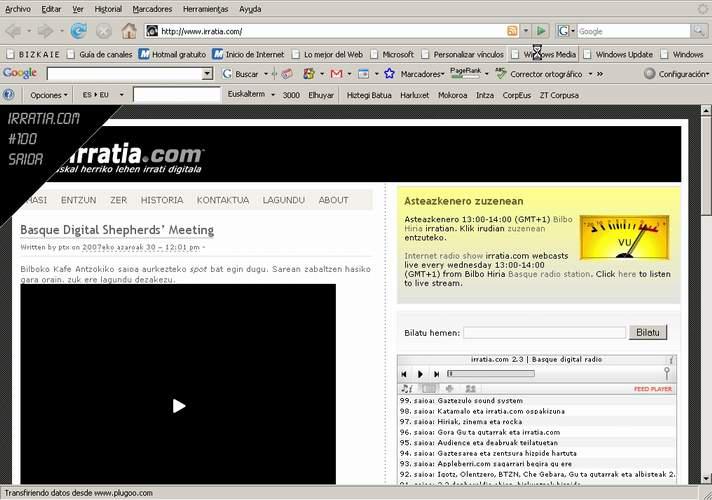Open the Editar menu

point(51,9)
